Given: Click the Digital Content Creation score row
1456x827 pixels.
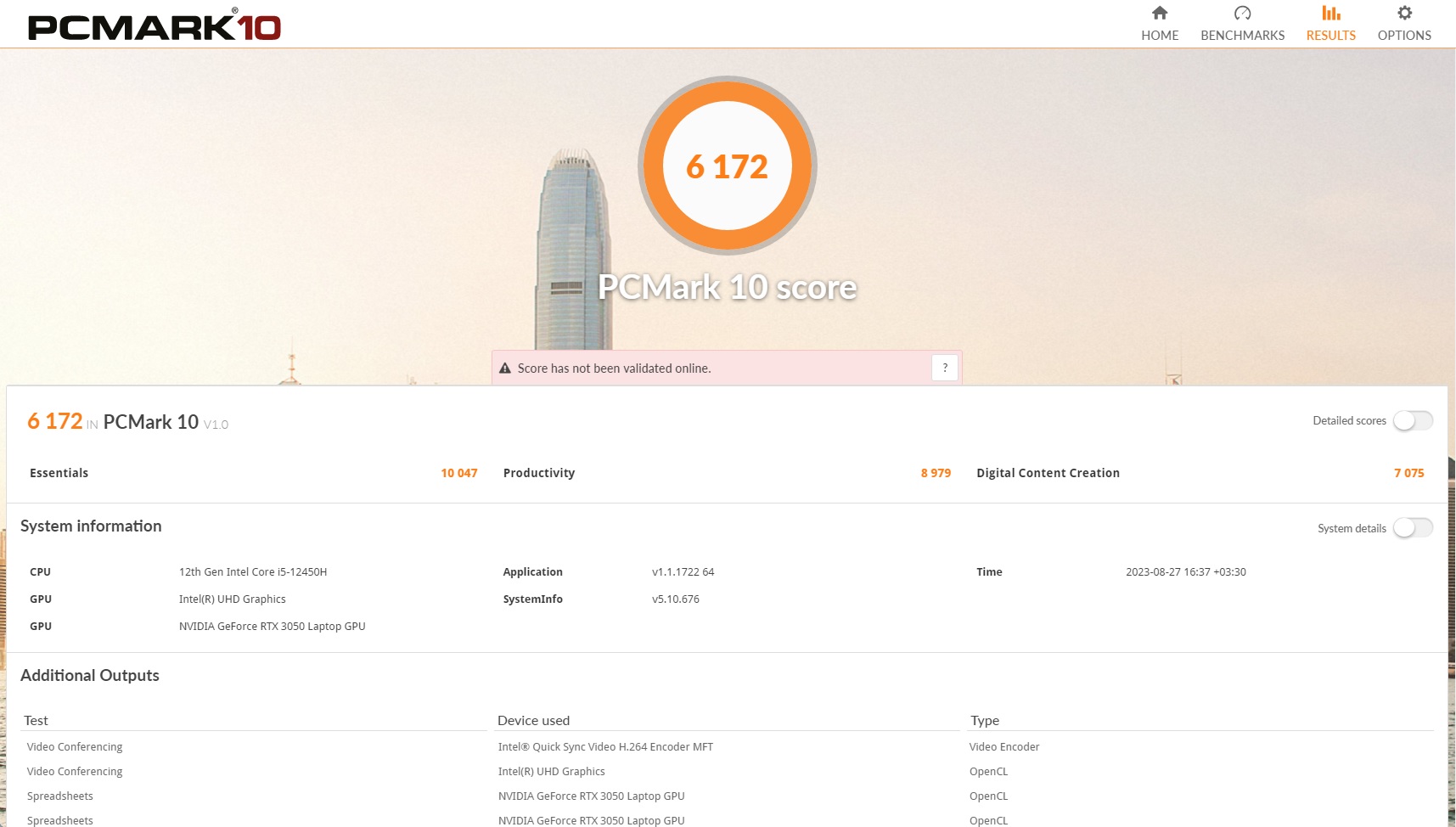Looking at the screenshot, I should point(1199,473).
